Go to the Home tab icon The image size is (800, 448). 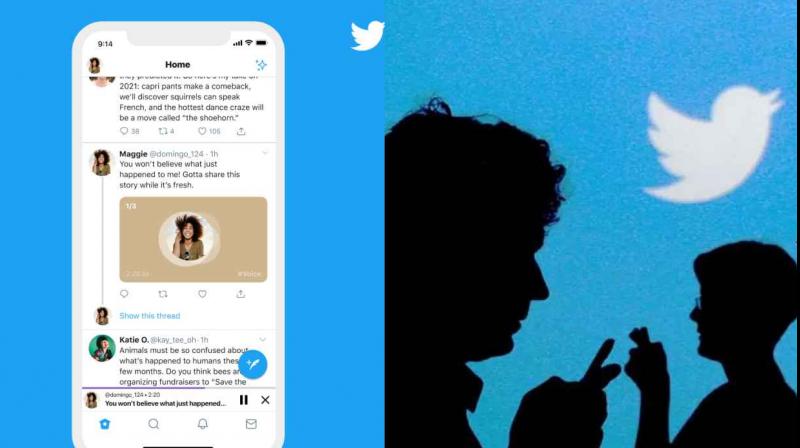tap(105, 424)
